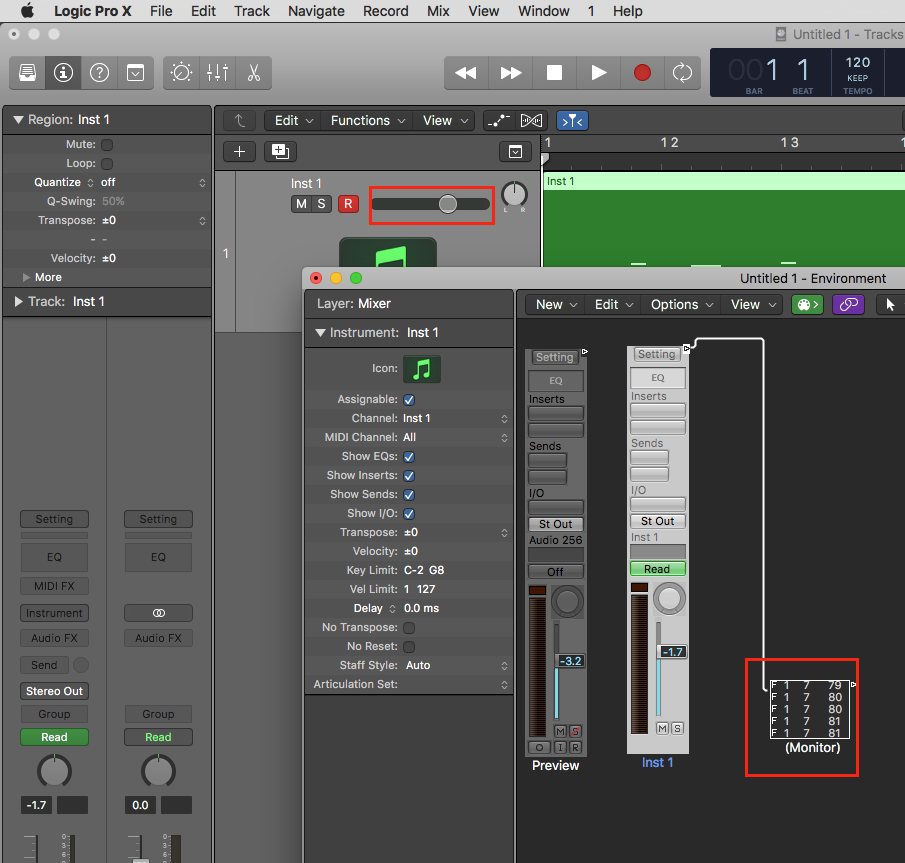Click the purple link icon in Environment
905x863 pixels.
pyautogui.click(x=848, y=304)
